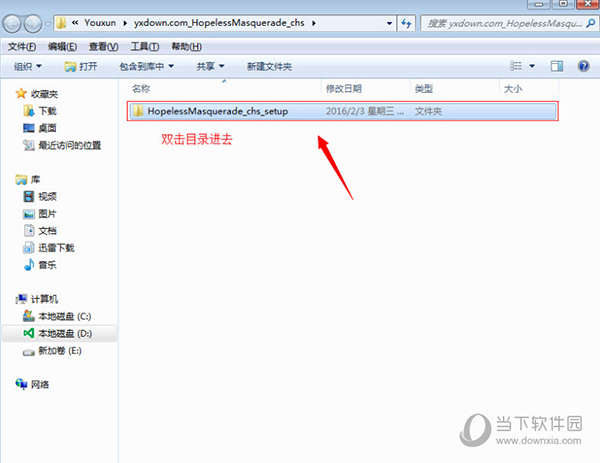Select 库 in navigation pane
600x463 pixels.
[x=35, y=179]
